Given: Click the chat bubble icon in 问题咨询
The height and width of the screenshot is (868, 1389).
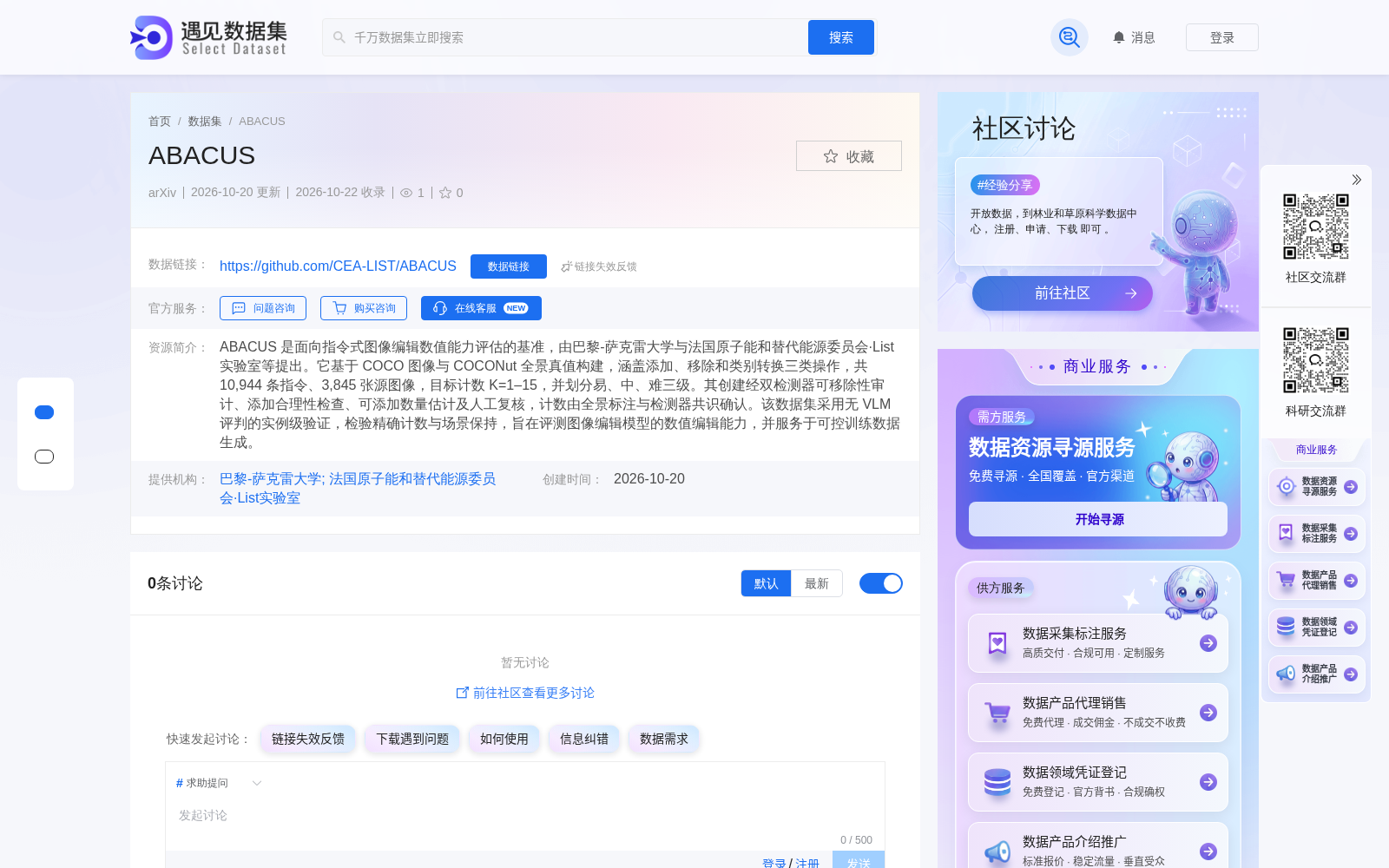Looking at the screenshot, I should point(239,308).
